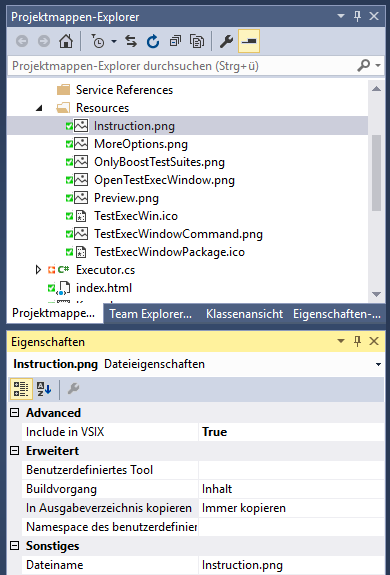Click the Collapse All icon

tap(175, 41)
